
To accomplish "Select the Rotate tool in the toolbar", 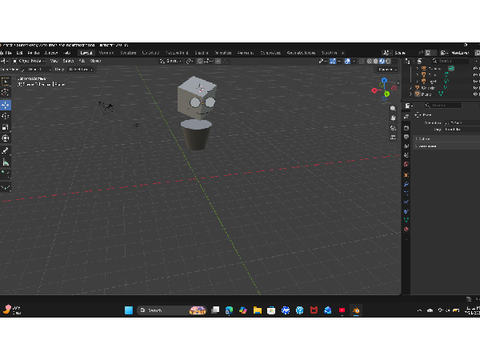I will (5, 116).
